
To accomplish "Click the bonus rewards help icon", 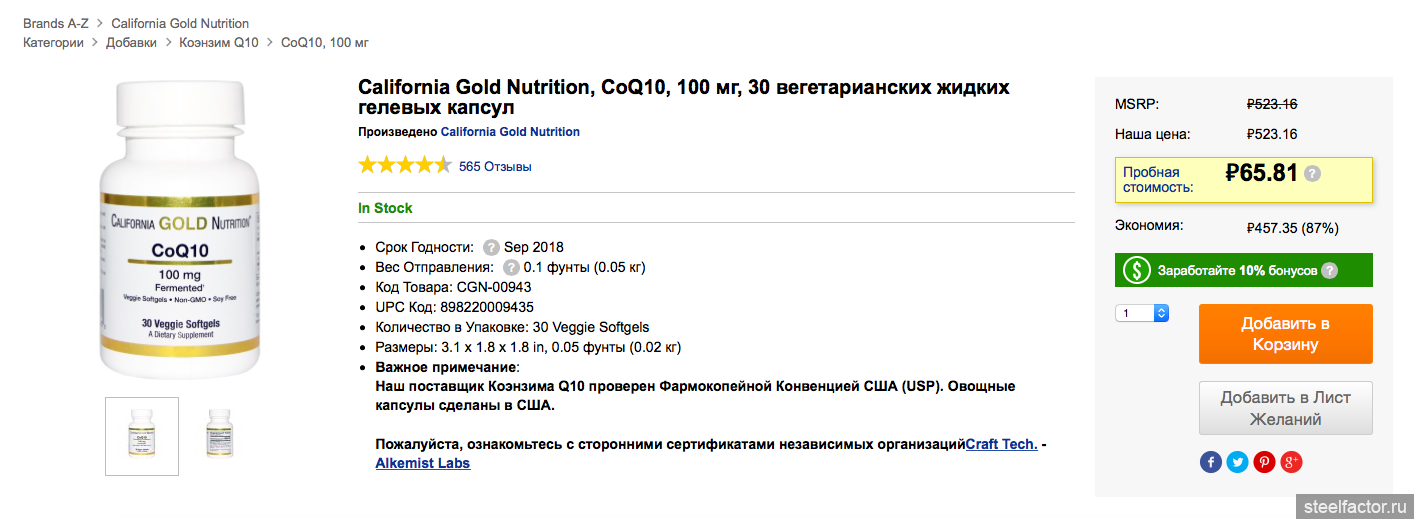I will click(1329, 270).
